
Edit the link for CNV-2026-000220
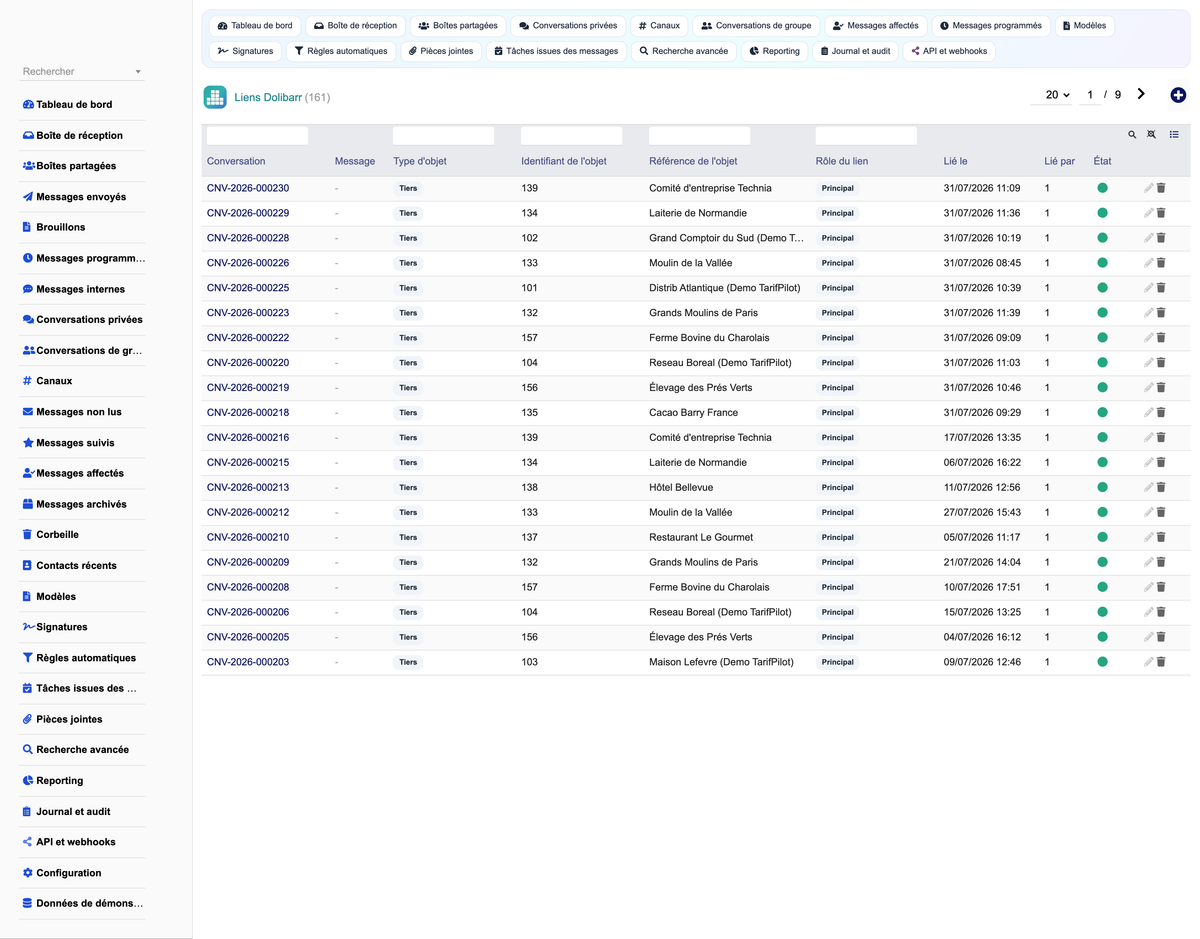1149,363
